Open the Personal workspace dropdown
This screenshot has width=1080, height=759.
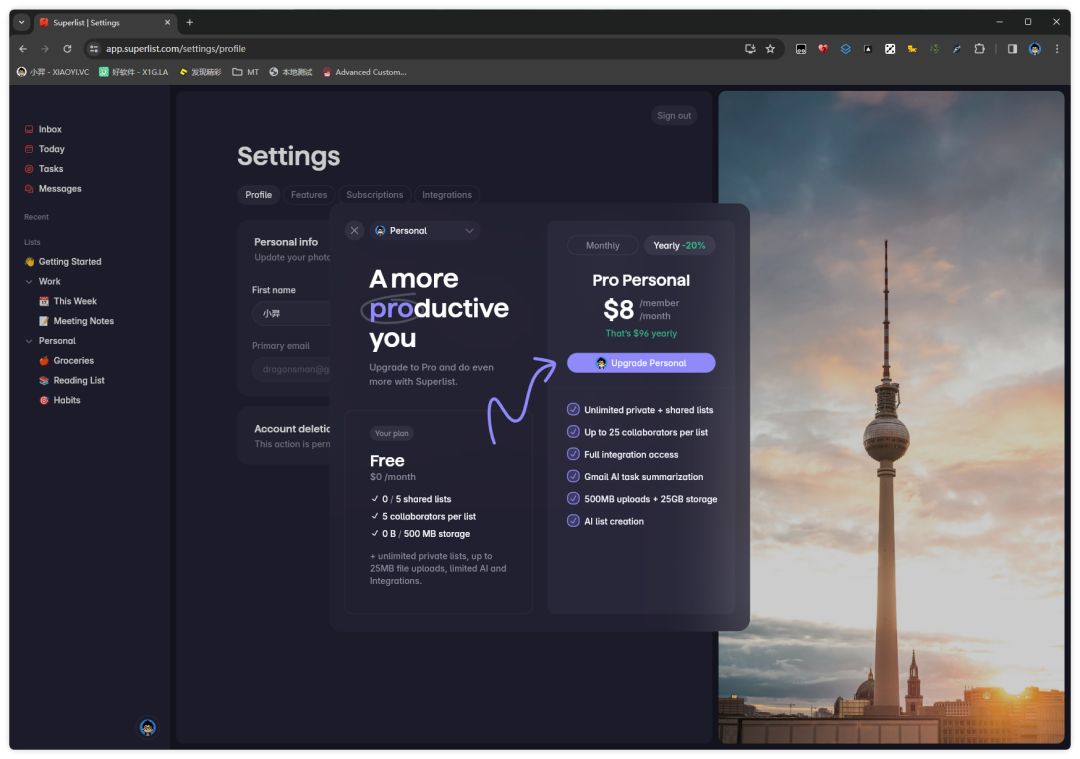425,231
